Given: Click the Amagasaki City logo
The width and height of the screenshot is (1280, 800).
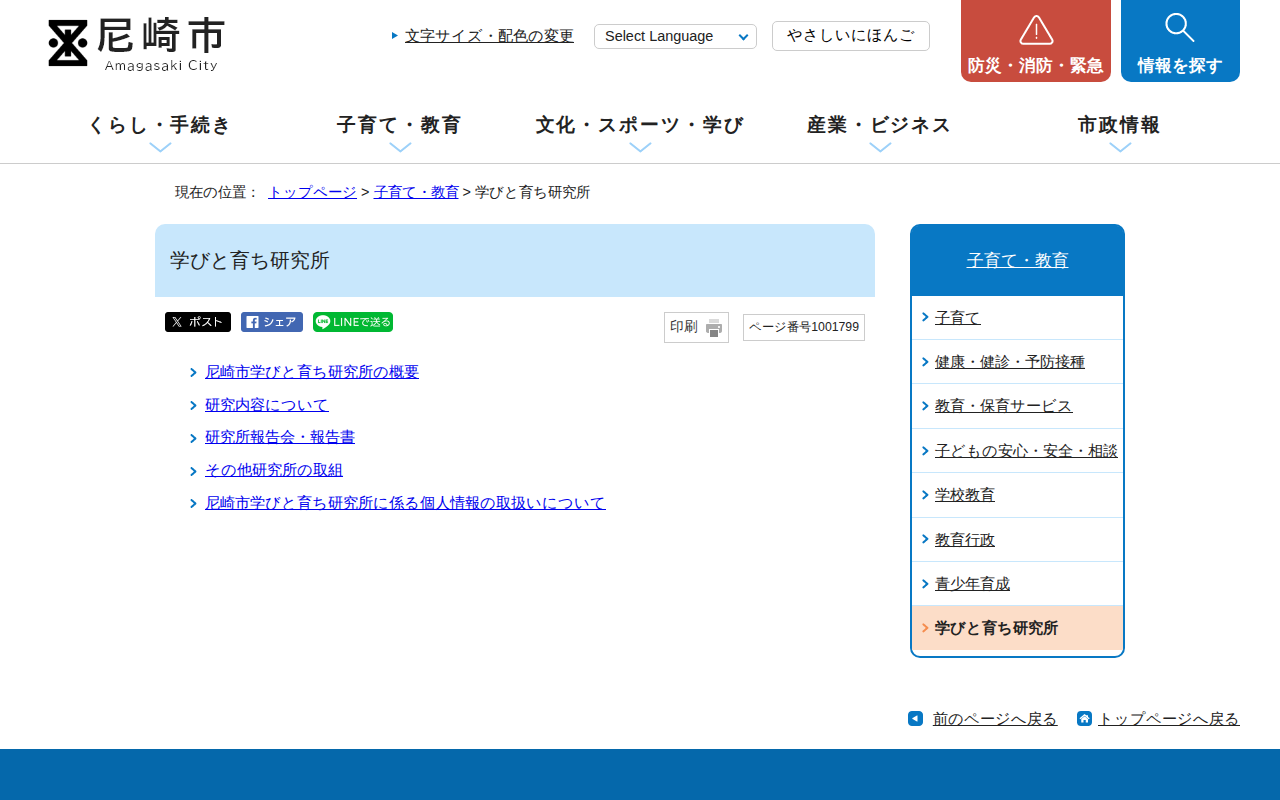Looking at the screenshot, I should 136,44.
